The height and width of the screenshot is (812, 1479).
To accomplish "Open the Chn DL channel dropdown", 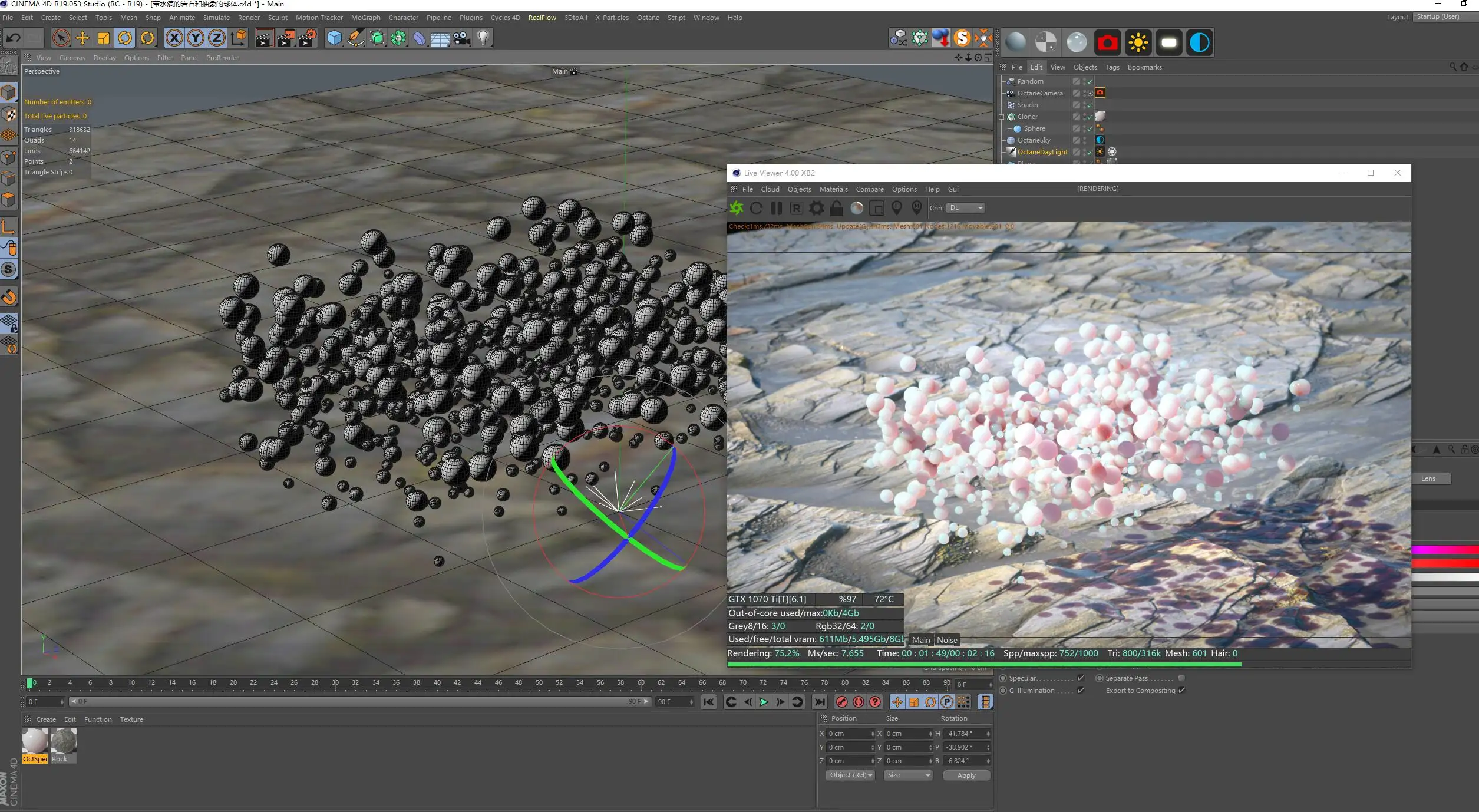I will click(966, 208).
